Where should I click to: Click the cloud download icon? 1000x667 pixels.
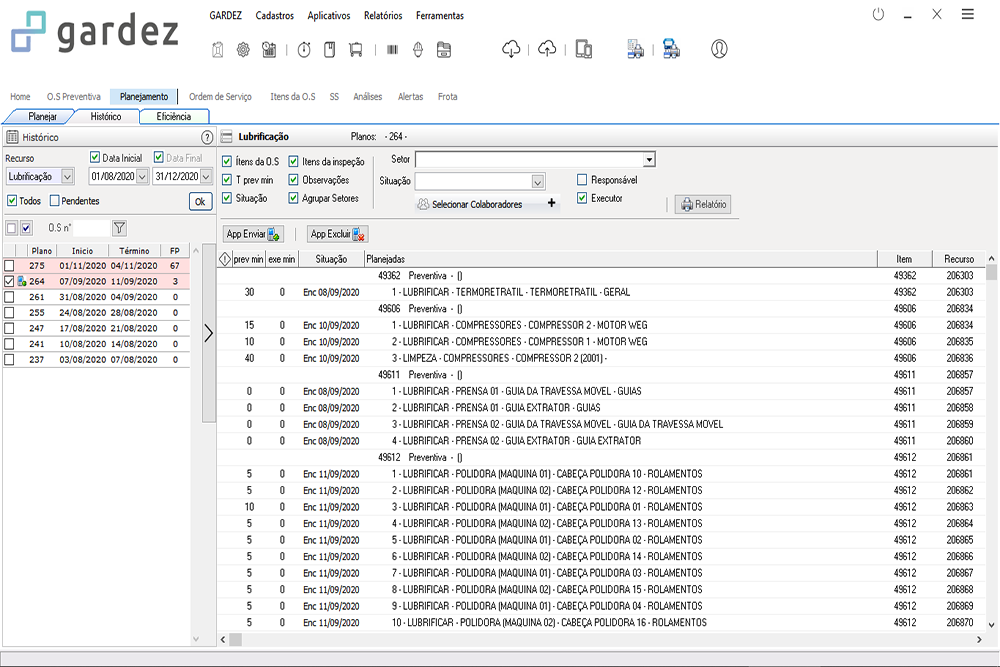[x=511, y=48]
